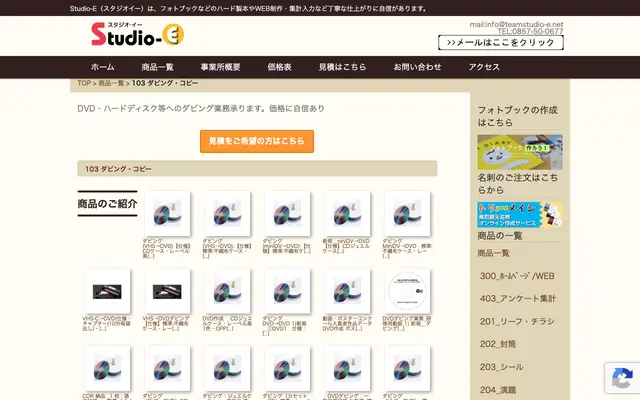Open the 価格表 menu item
Screen dimensions: 640x400
[280, 67]
